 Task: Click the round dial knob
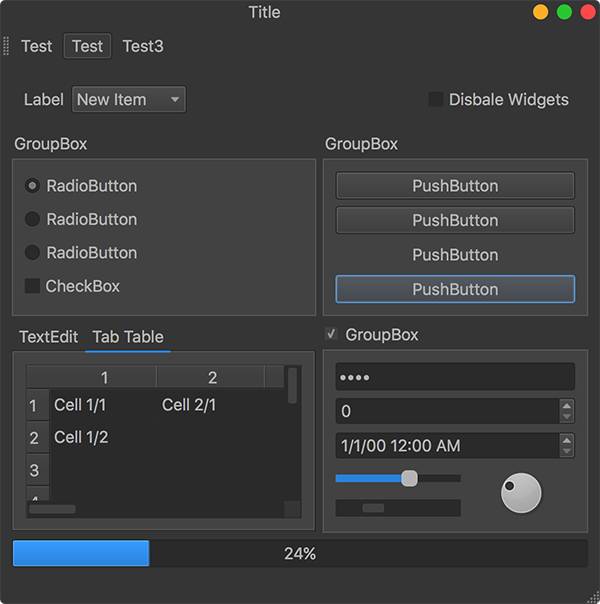521,493
